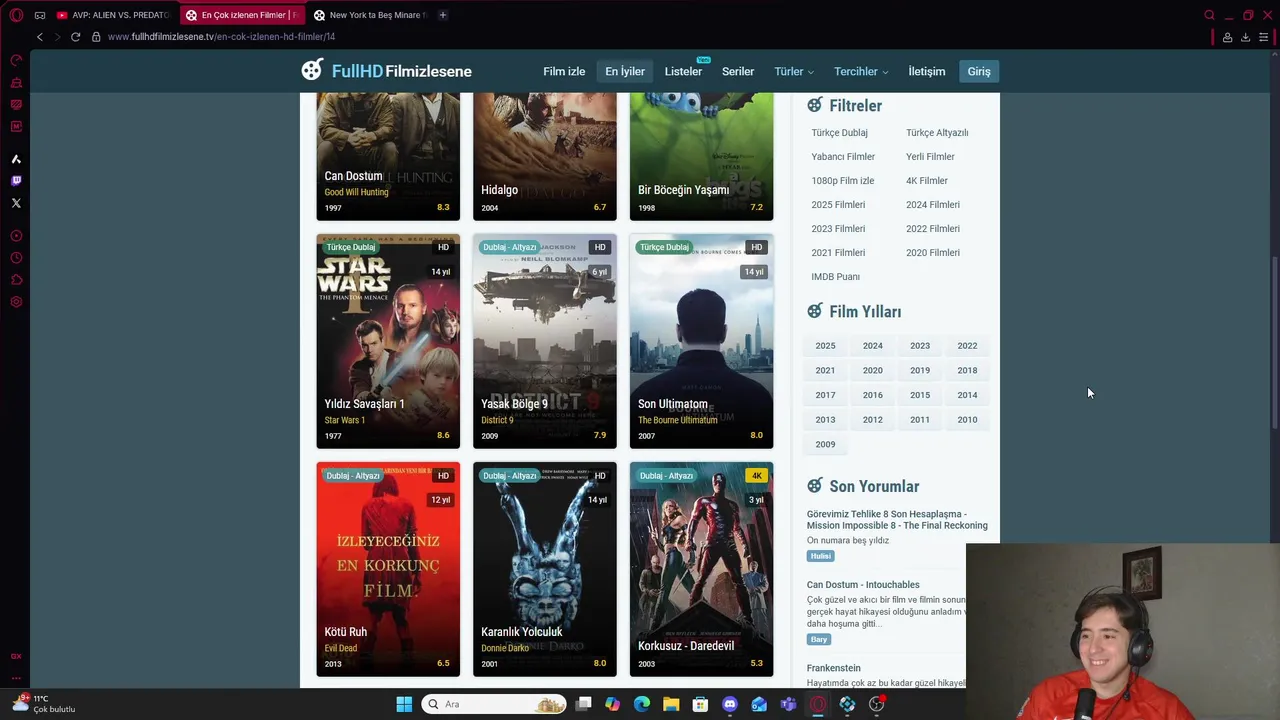Open Task View in the taskbar

[584, 704]
